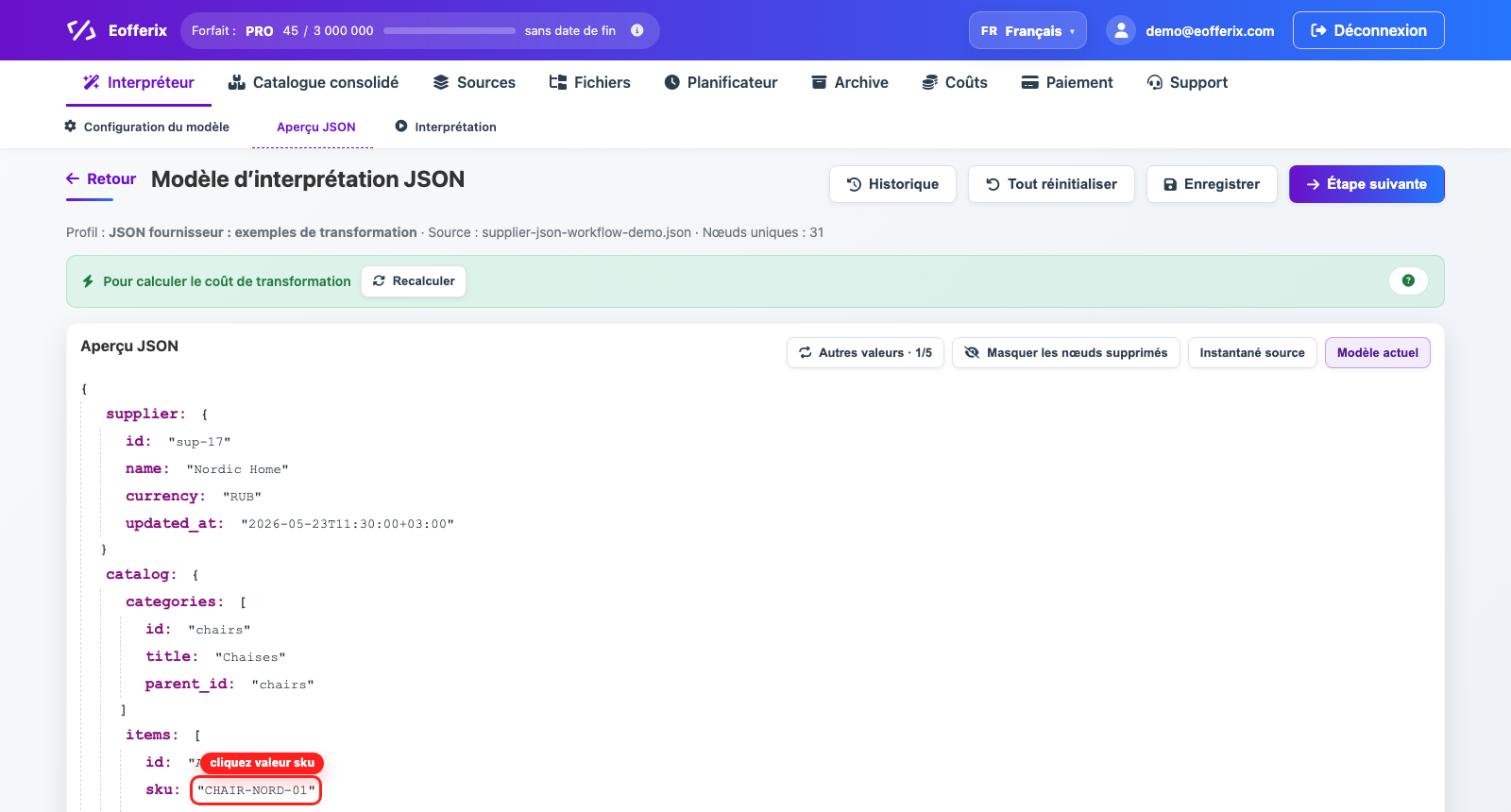Click the Eofferix logo icon
Screen dimensions: 1511x812
[x=81, y=30]
